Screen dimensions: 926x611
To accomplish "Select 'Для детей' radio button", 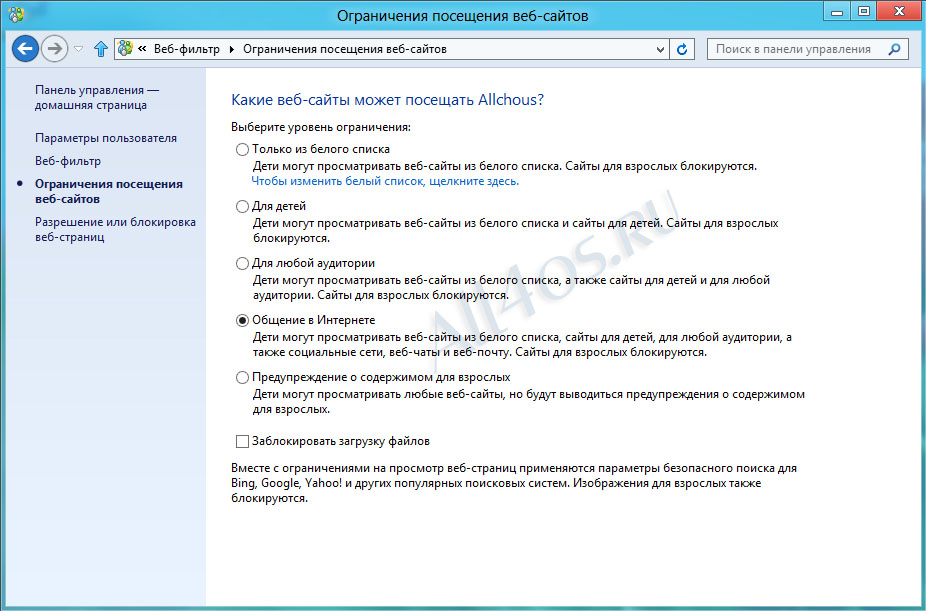I will click(x=242, y=207).
